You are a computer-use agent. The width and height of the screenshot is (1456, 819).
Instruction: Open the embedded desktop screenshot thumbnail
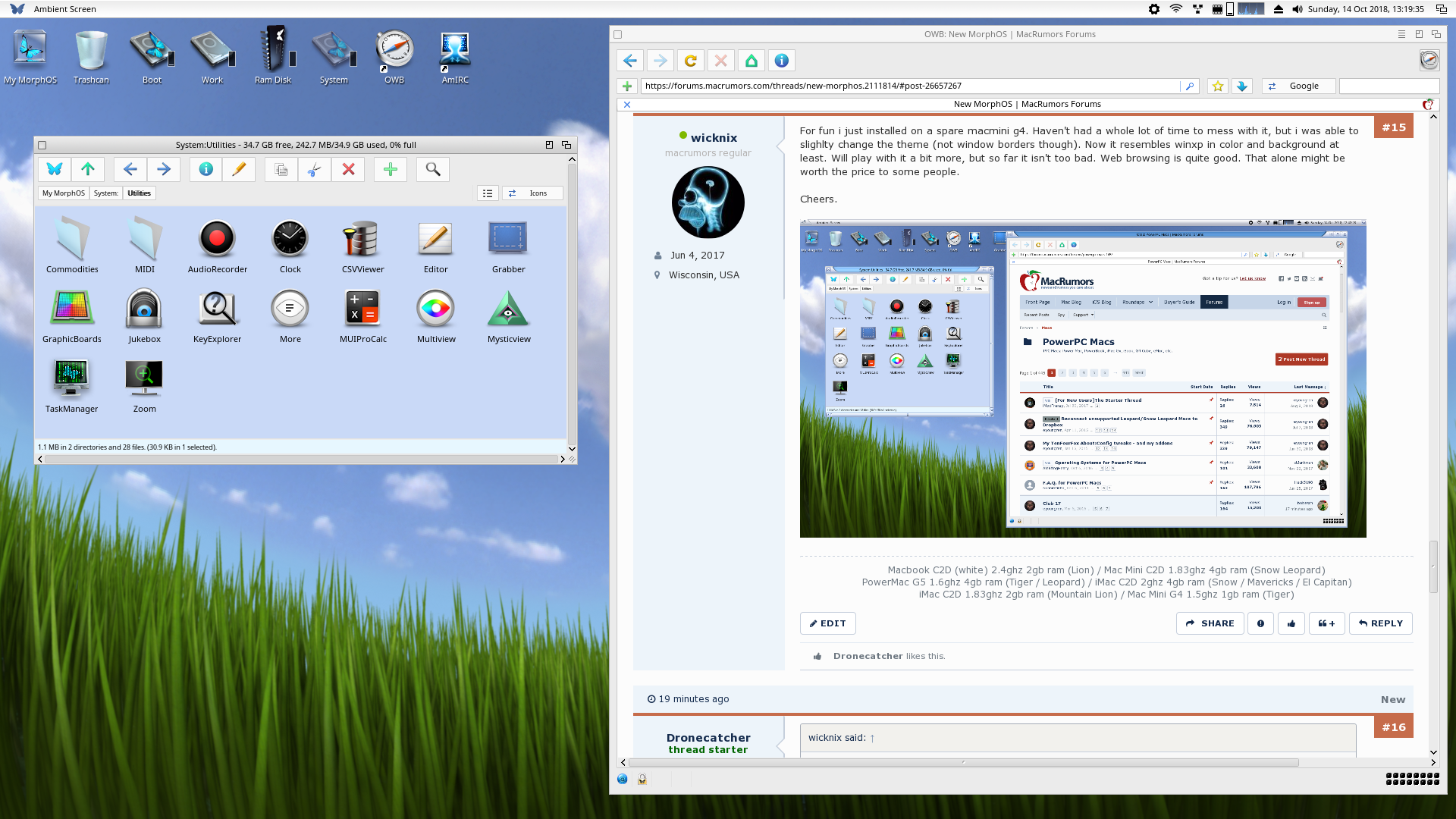[x=1083, y=378]
